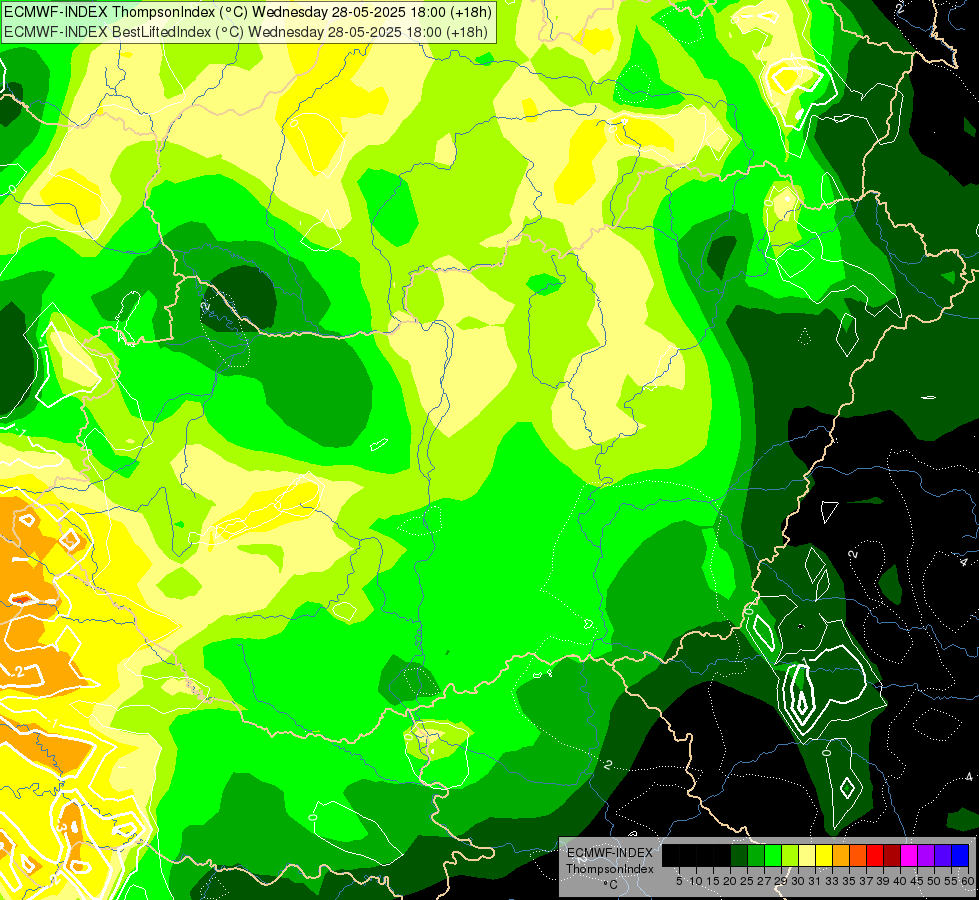Click the legend tick value 35
Viewport: 979px width, 900px height.
(849, 881)
